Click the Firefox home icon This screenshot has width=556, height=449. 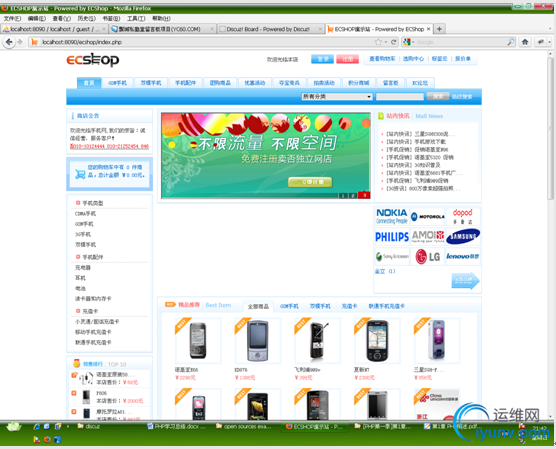[x=525, y=42]
